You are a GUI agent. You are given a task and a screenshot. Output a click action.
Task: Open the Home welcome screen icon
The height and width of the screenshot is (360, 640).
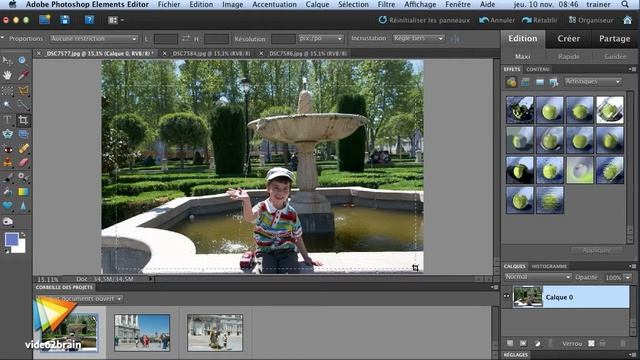627,20
